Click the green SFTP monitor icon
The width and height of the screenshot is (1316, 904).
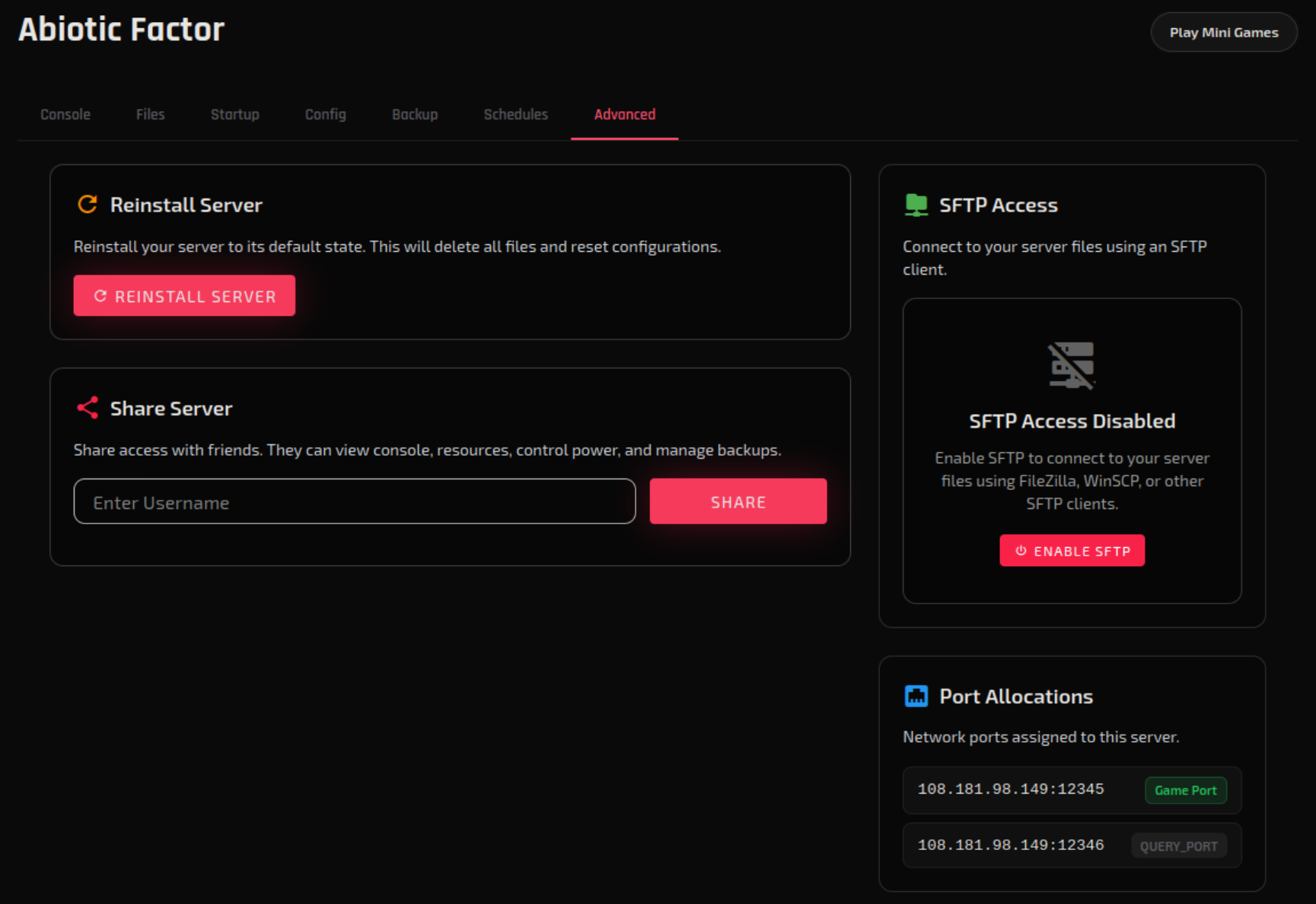click(916, 204)
